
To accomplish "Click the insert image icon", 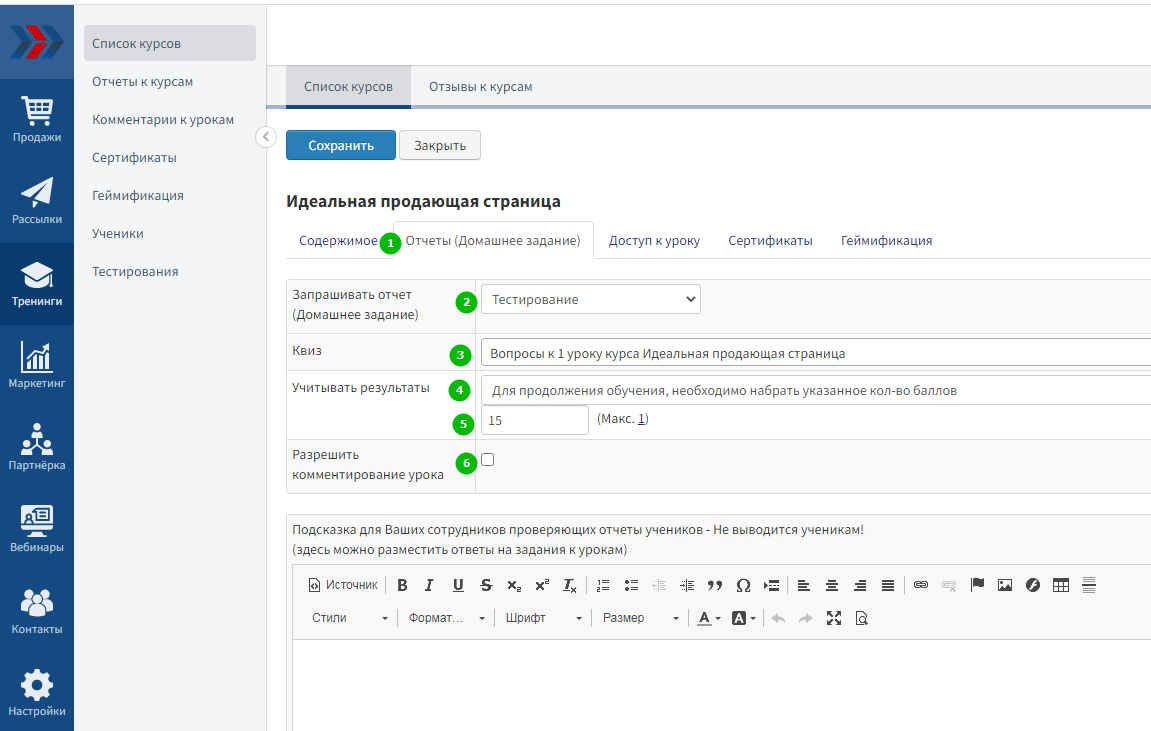I will [x=1005, y=585].
